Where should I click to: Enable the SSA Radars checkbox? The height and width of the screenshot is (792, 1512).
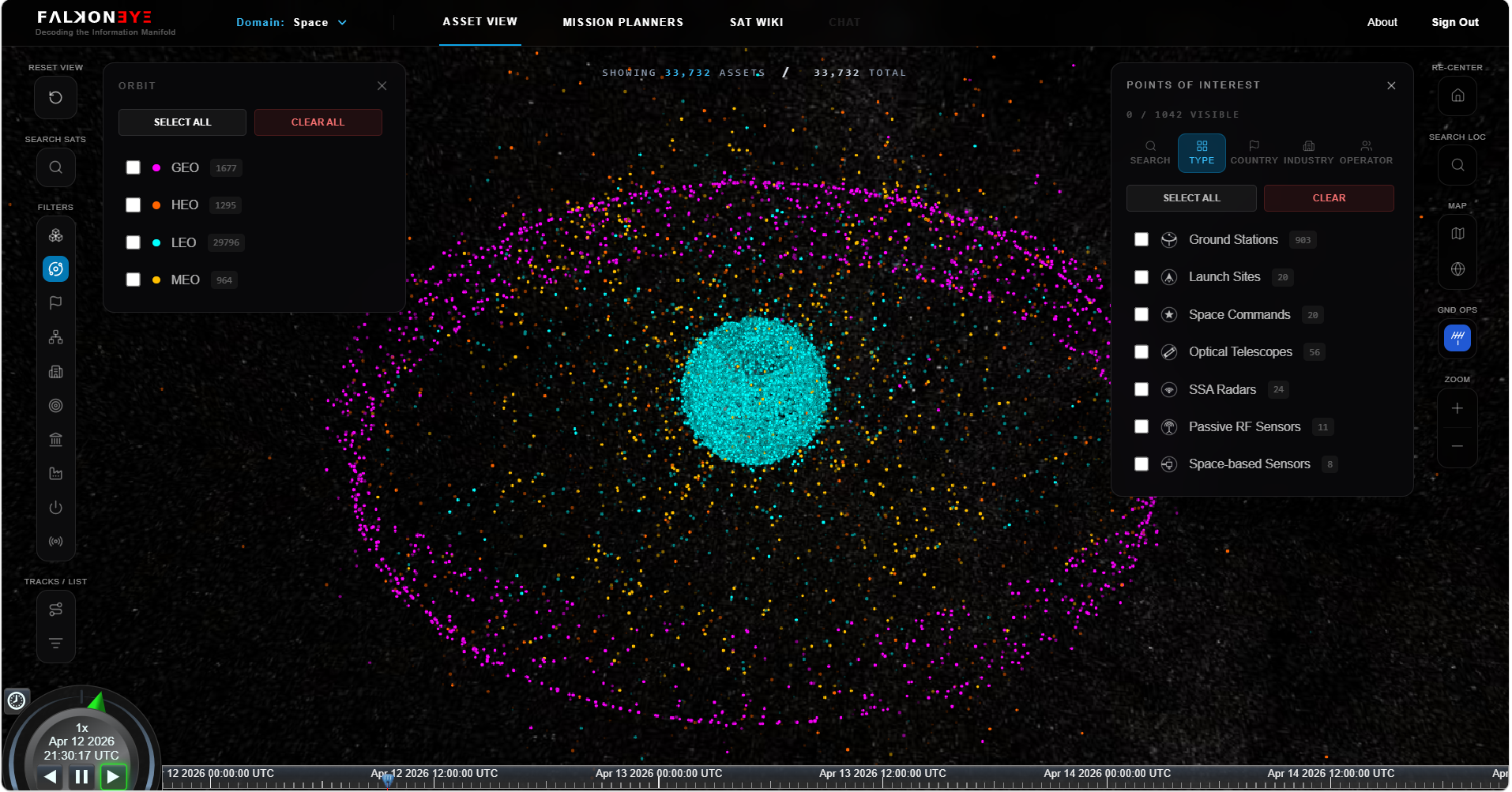click(x=1142, y=389)
